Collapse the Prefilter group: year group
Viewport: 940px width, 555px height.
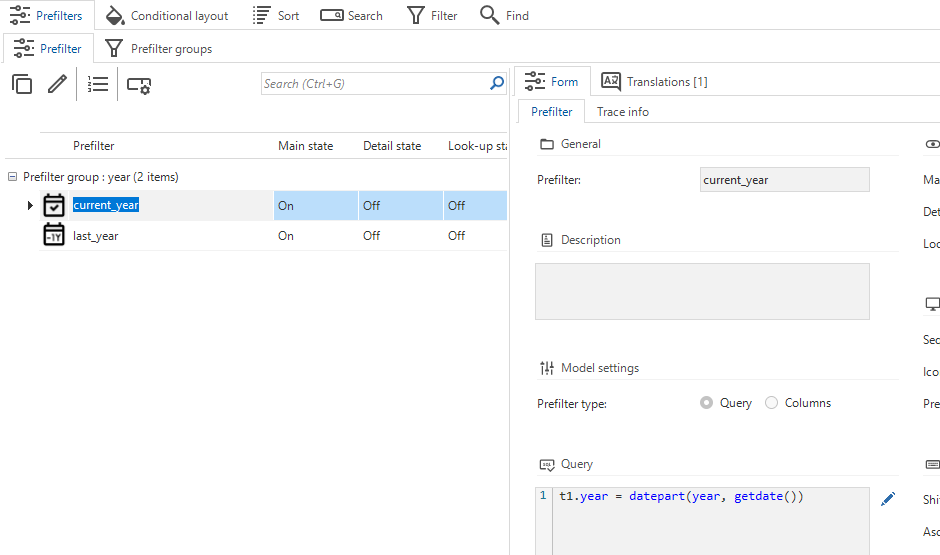(12, 177)
